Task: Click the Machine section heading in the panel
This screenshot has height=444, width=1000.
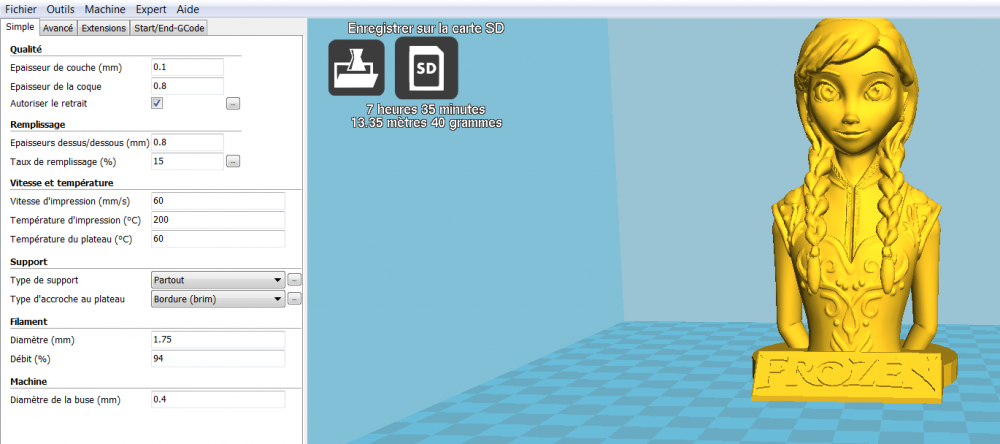Action: click(29, 381)
